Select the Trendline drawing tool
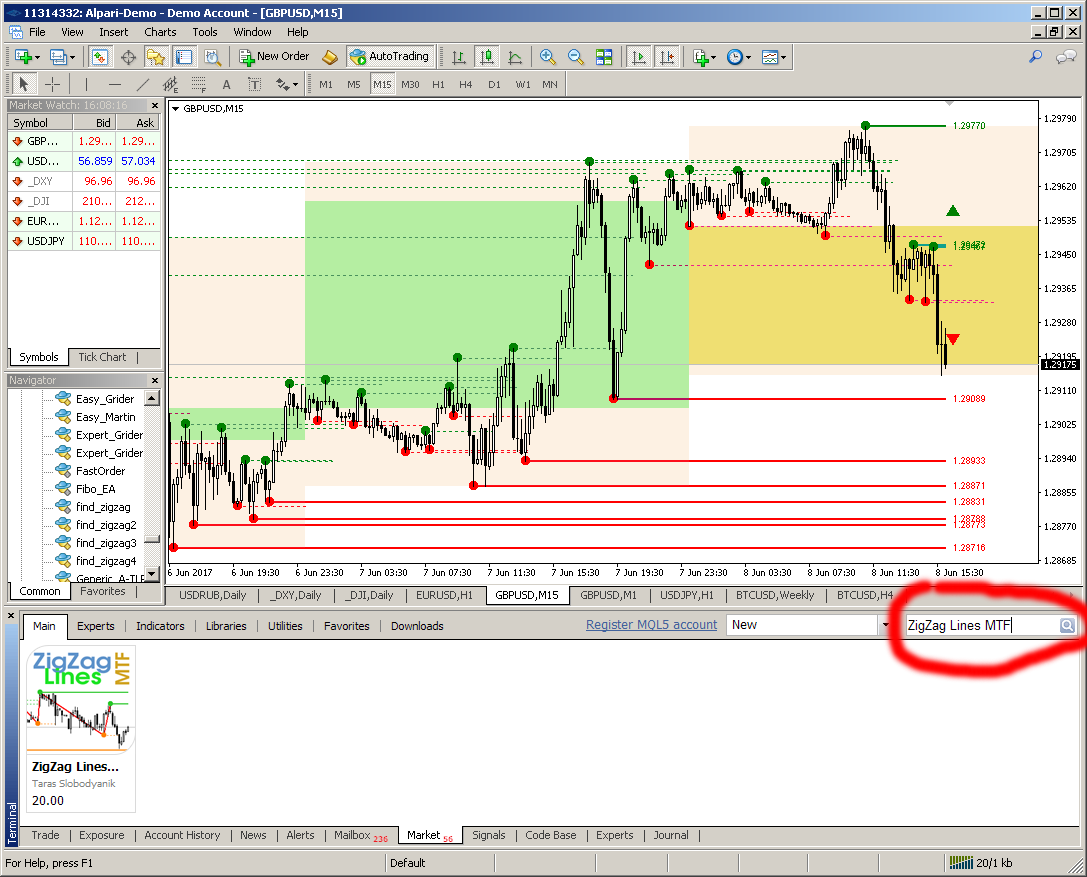 pos(142,85)
